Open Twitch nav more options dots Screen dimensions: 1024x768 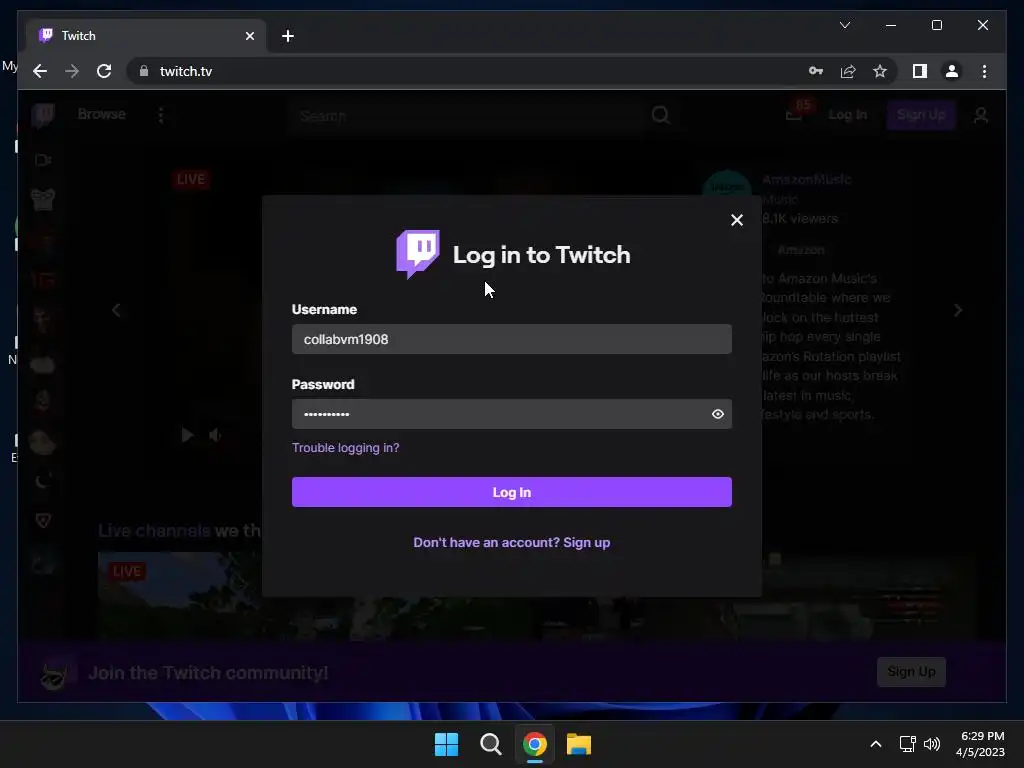161,115
